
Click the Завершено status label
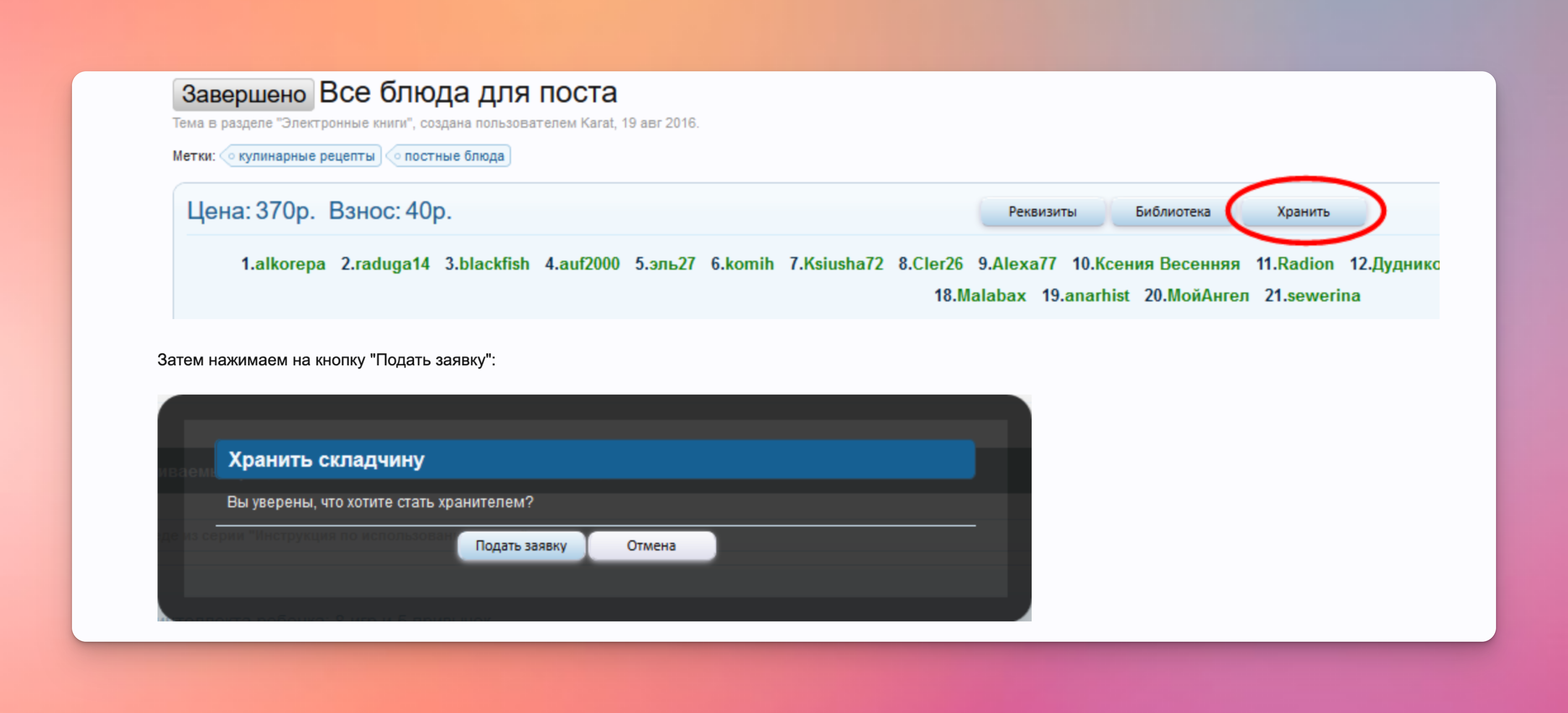pos(243,94)
